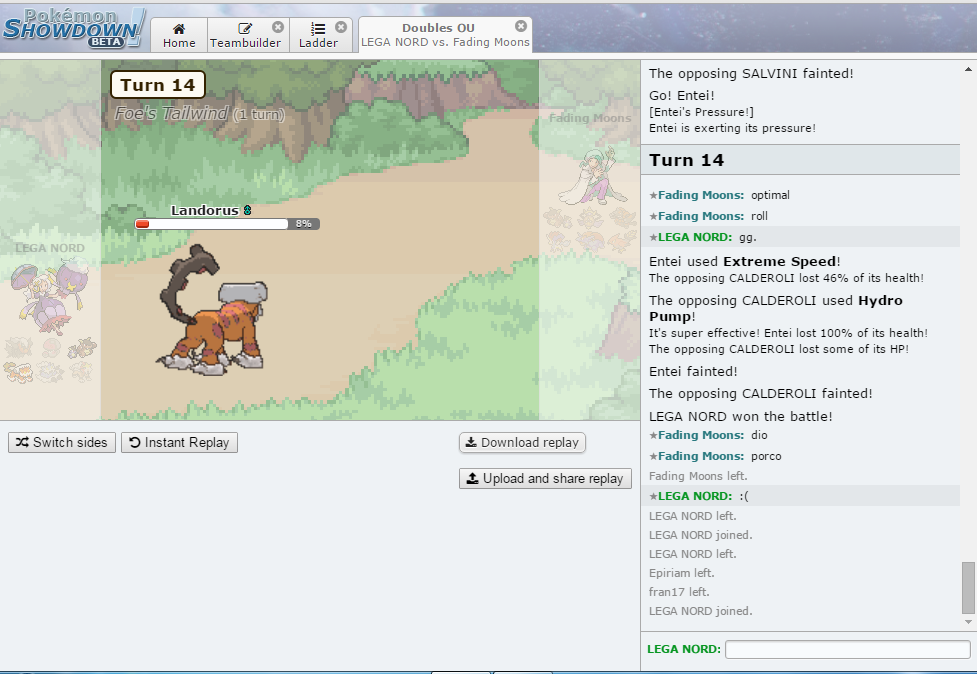This screenshot has height=674, width=977.
Task: Click 'The opposing CALDEROLI fainted!' log line
Action: [x=760, y=394]
